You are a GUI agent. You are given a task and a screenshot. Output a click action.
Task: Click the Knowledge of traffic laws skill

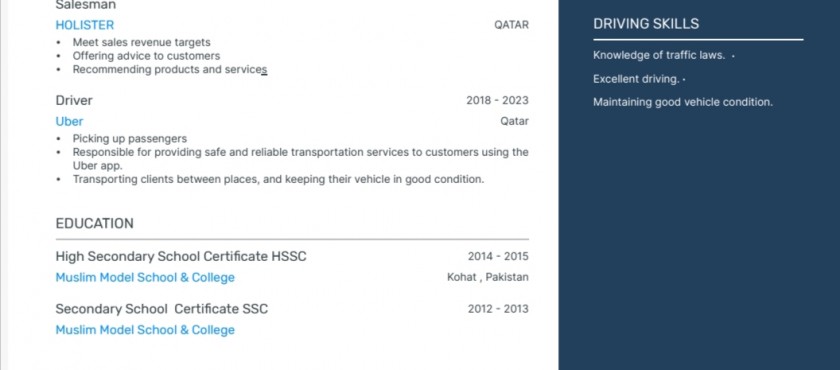[x=659, y=55]
